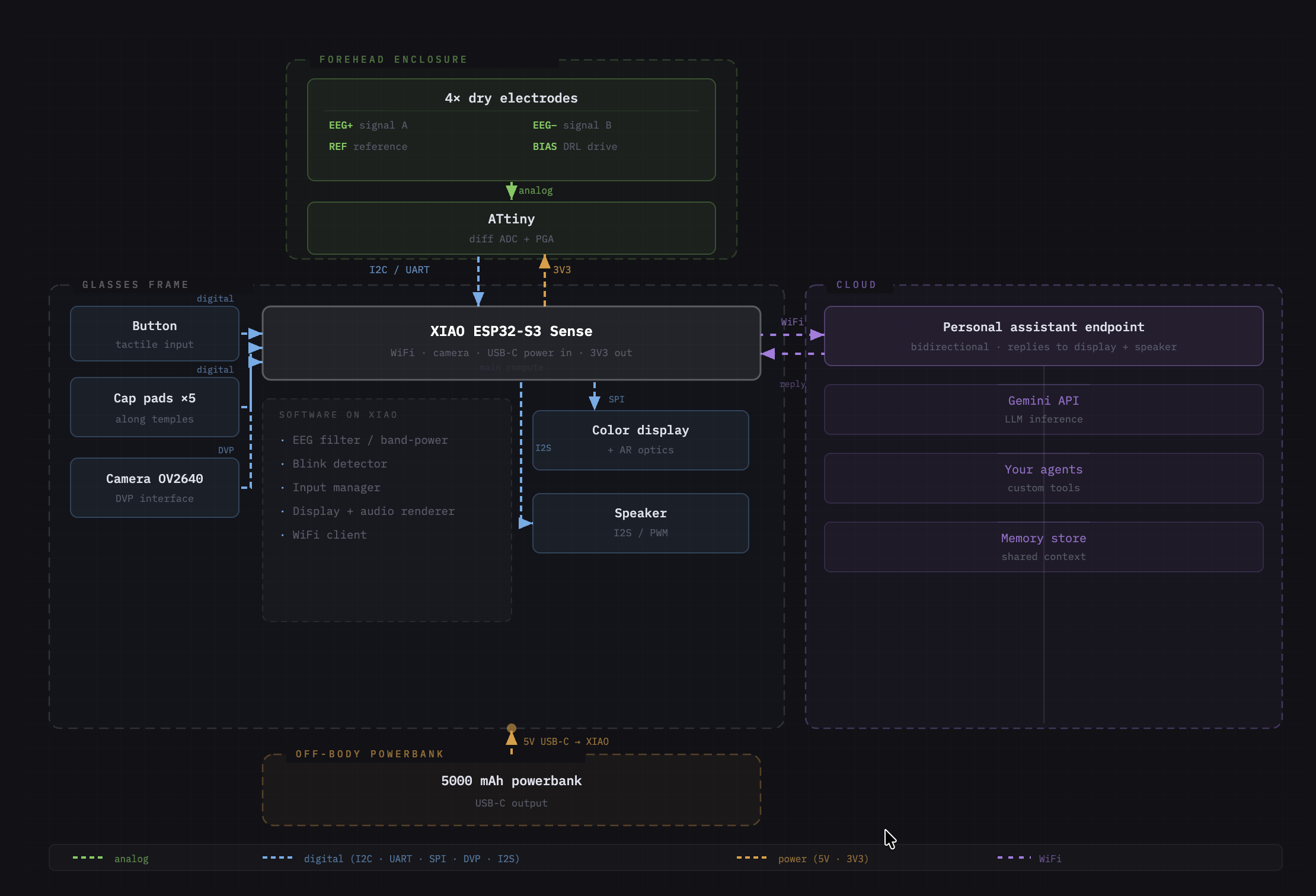
Task: Switch to the SOFTWARE ON XIAO panel
Action: point(338,414)
